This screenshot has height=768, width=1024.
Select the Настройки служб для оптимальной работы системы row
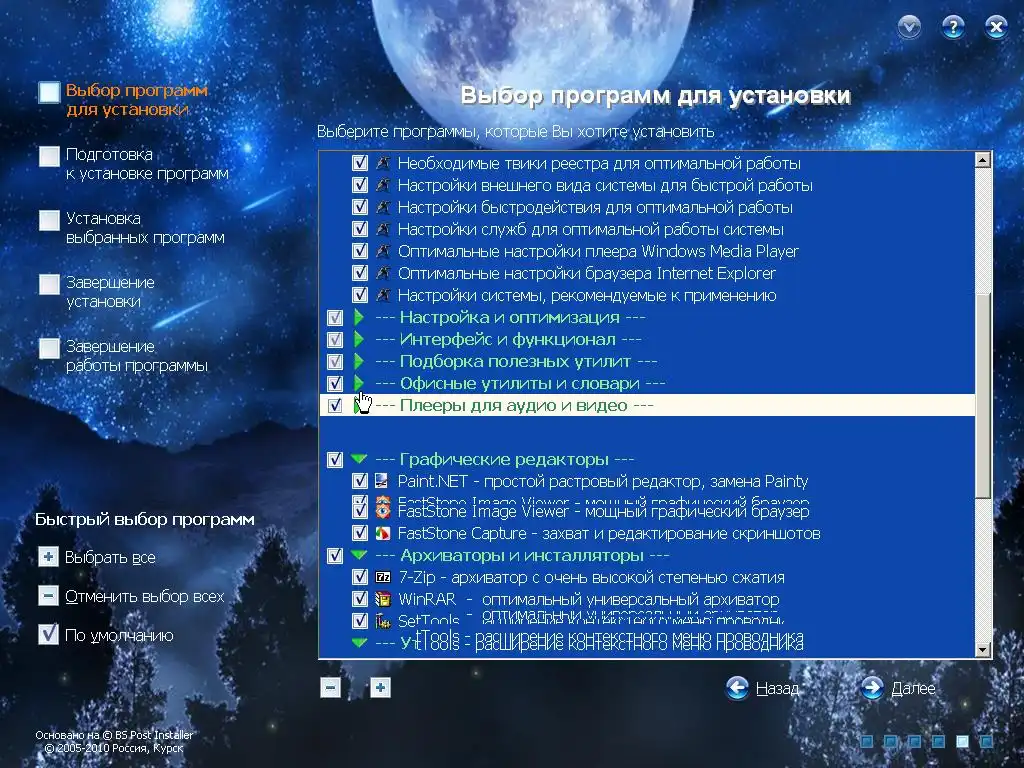(x=647, y=229)
